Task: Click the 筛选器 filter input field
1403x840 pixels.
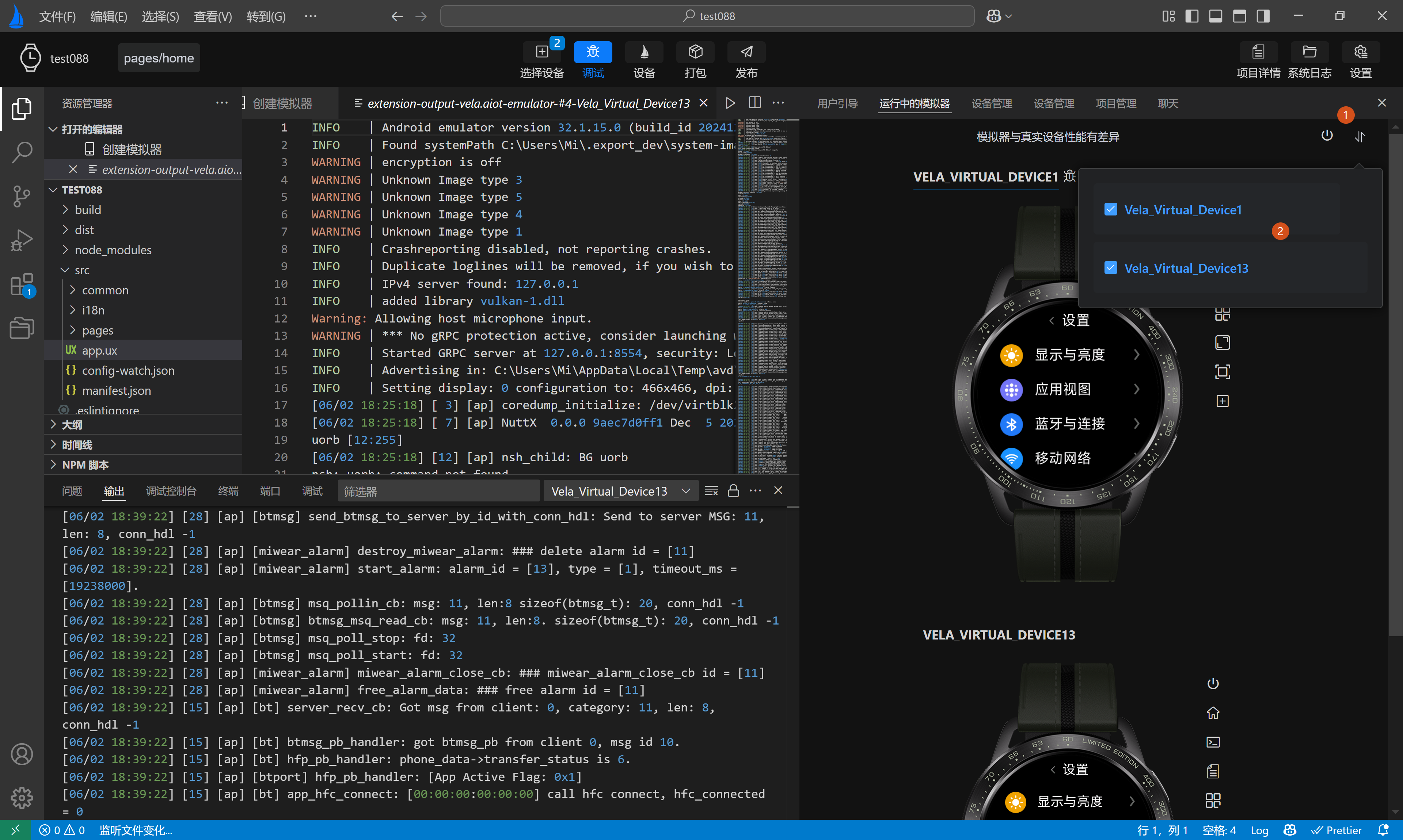Action: tap(438, 491)
